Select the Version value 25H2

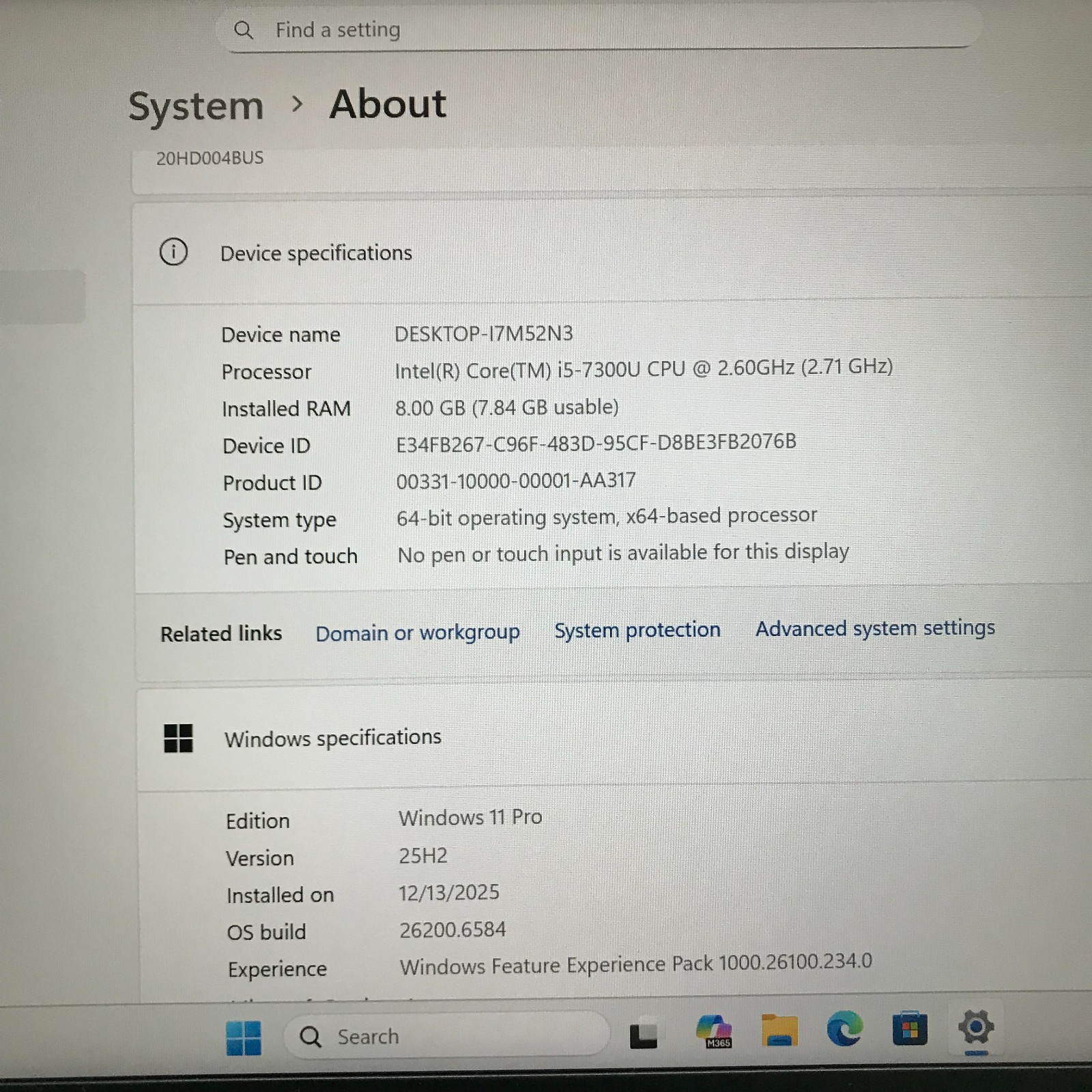(x=423, y=855)
